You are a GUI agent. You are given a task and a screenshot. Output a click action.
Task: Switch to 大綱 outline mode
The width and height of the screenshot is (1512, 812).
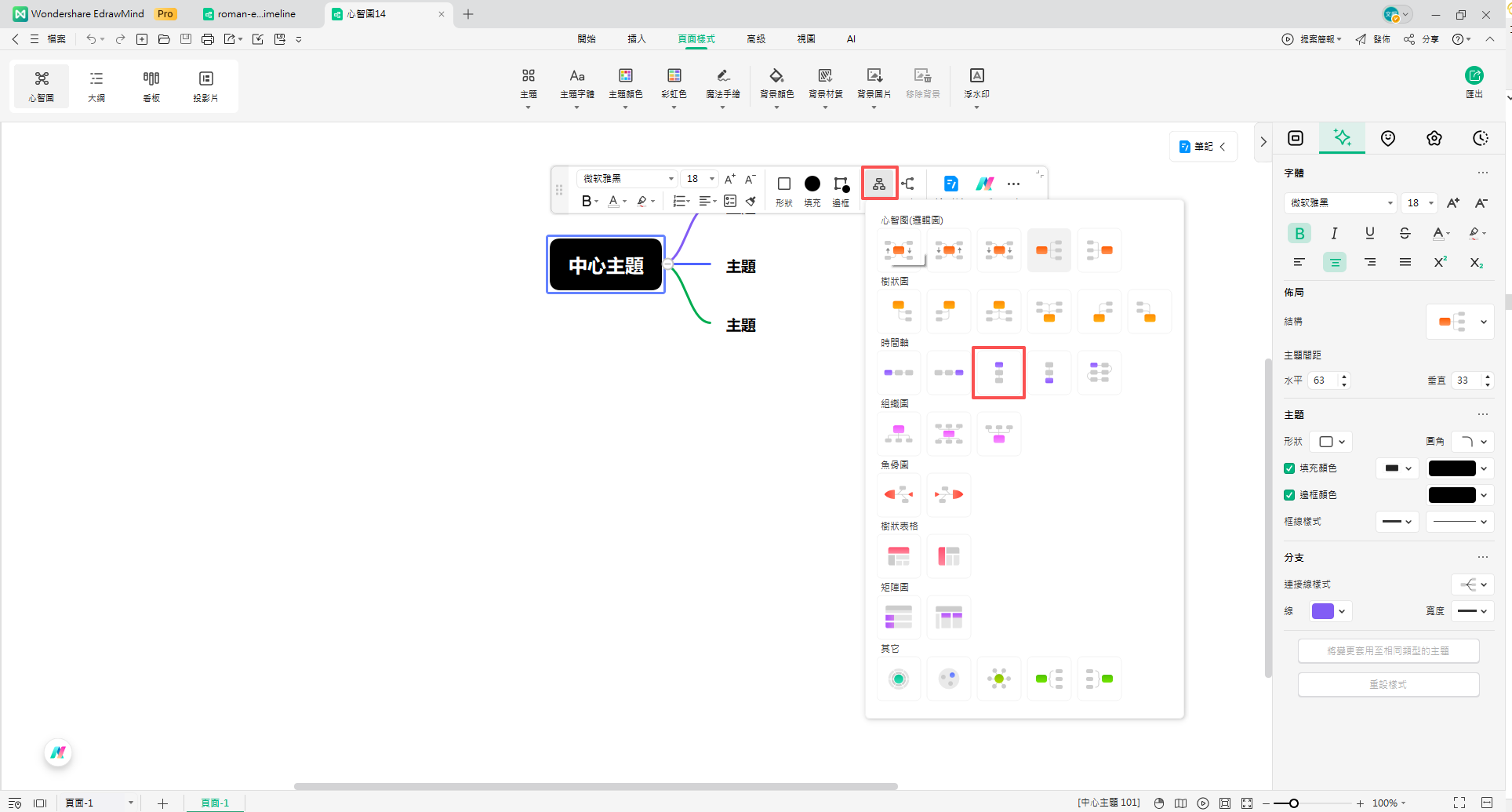(96, 85)
